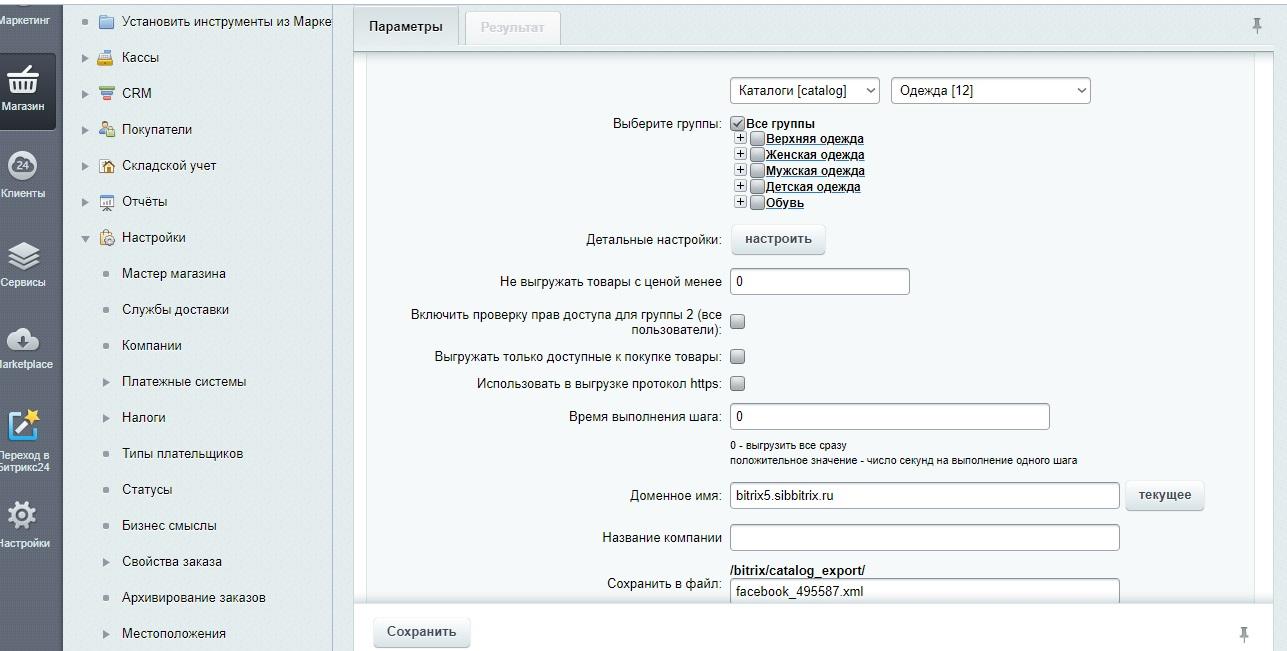Screen dimensions: 1287x651
Task: Check the Женская одежда checkbox
Action: 757,155
